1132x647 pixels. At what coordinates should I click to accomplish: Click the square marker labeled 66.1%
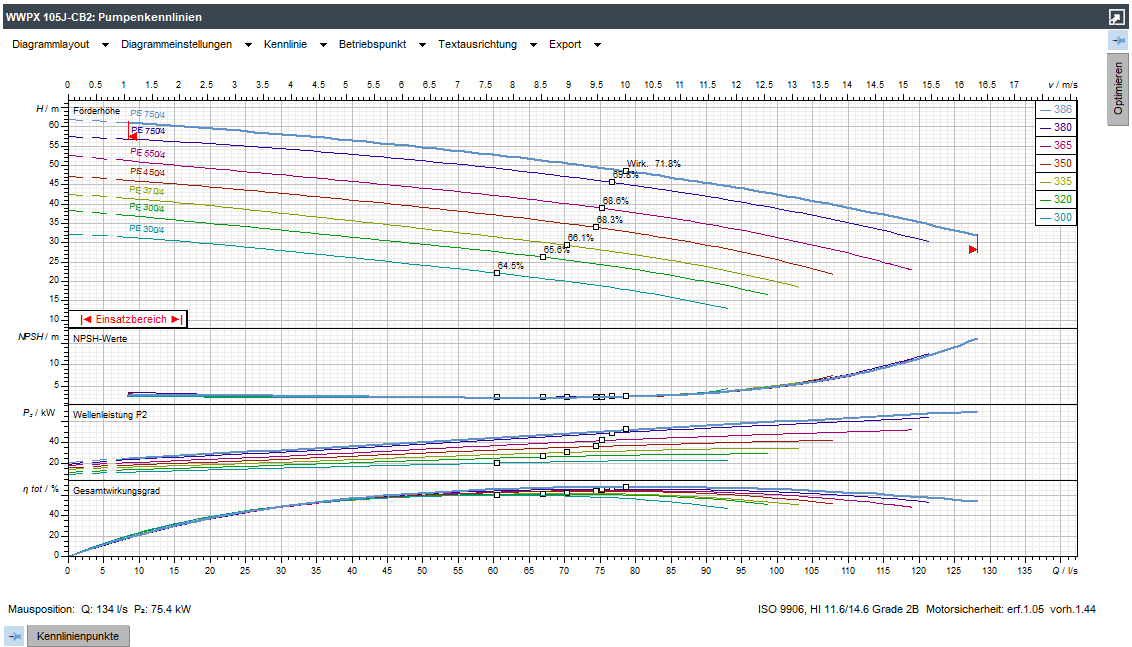567,245
